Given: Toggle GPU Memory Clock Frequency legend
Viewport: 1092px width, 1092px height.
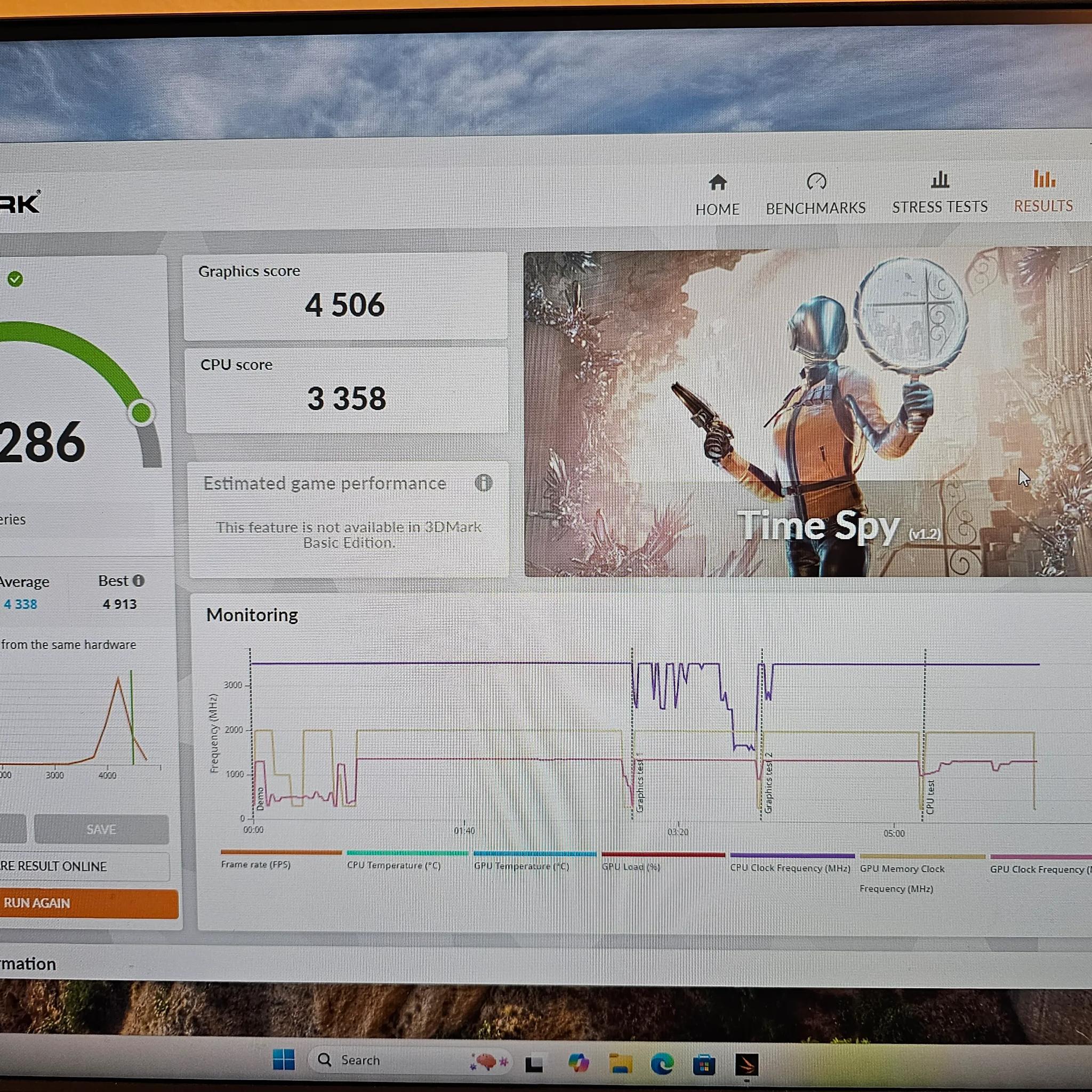Looking at the screenshot, I should pos(922,874).
